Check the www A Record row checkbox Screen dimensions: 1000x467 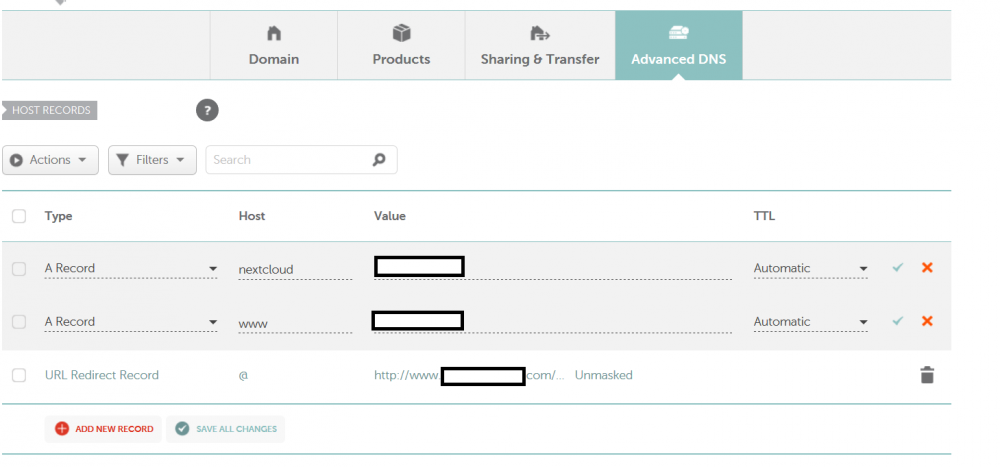(19, 322)
